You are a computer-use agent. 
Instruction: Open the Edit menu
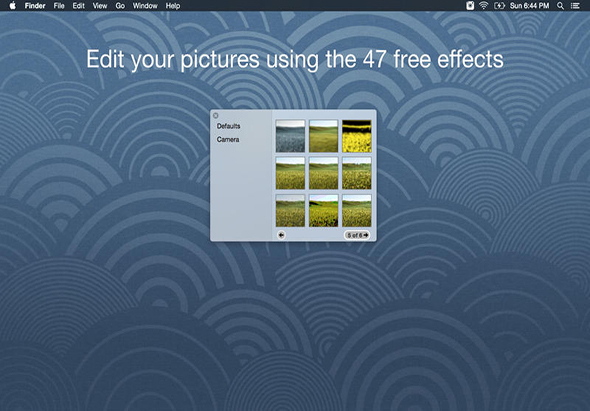point(78,6)
